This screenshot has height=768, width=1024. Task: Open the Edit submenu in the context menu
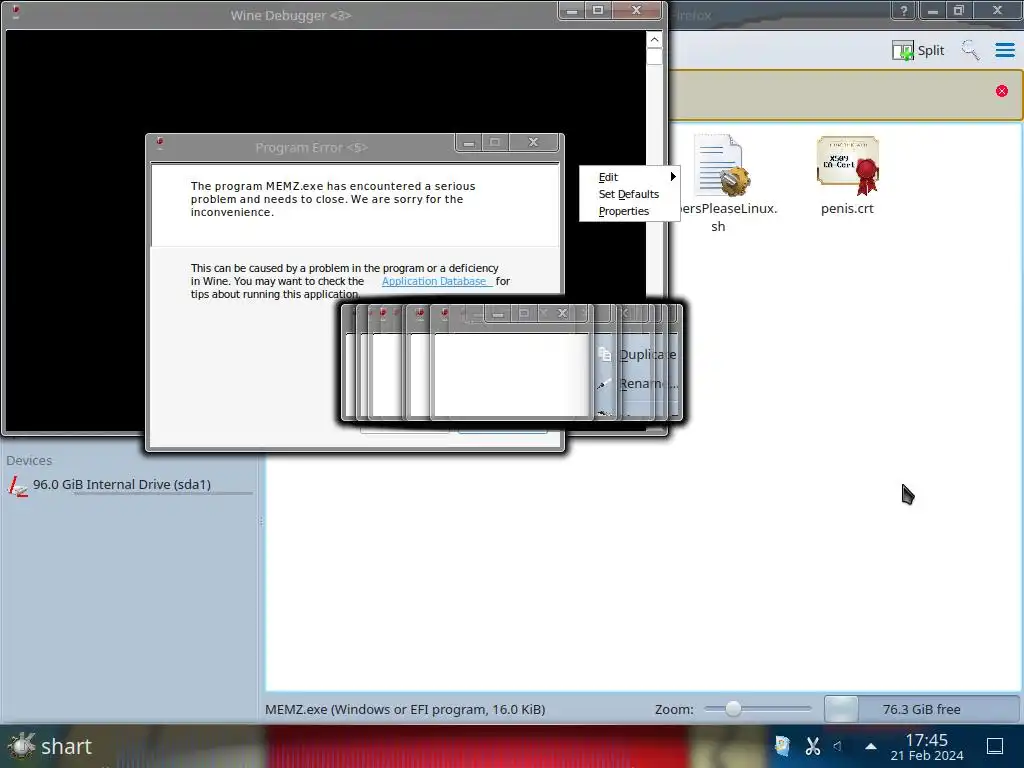click(629, 177)
